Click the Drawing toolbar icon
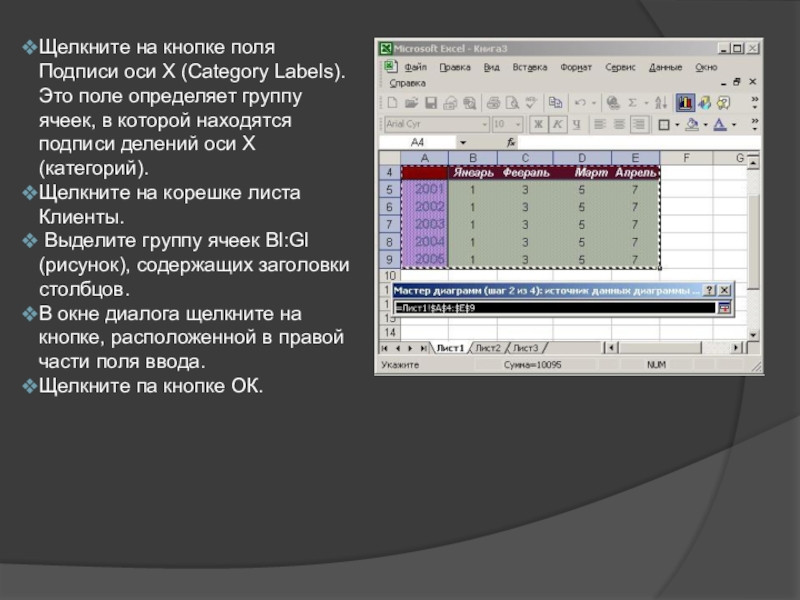The image size is (800, 600). click(x=705, y=103)
